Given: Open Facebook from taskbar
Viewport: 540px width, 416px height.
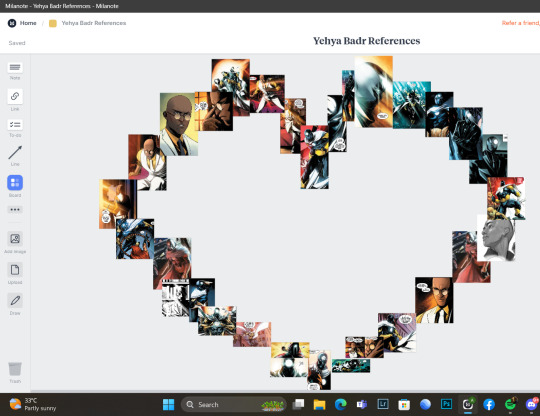Looking at the screenshot, I should pyautogui.click(x=489, y=405).
